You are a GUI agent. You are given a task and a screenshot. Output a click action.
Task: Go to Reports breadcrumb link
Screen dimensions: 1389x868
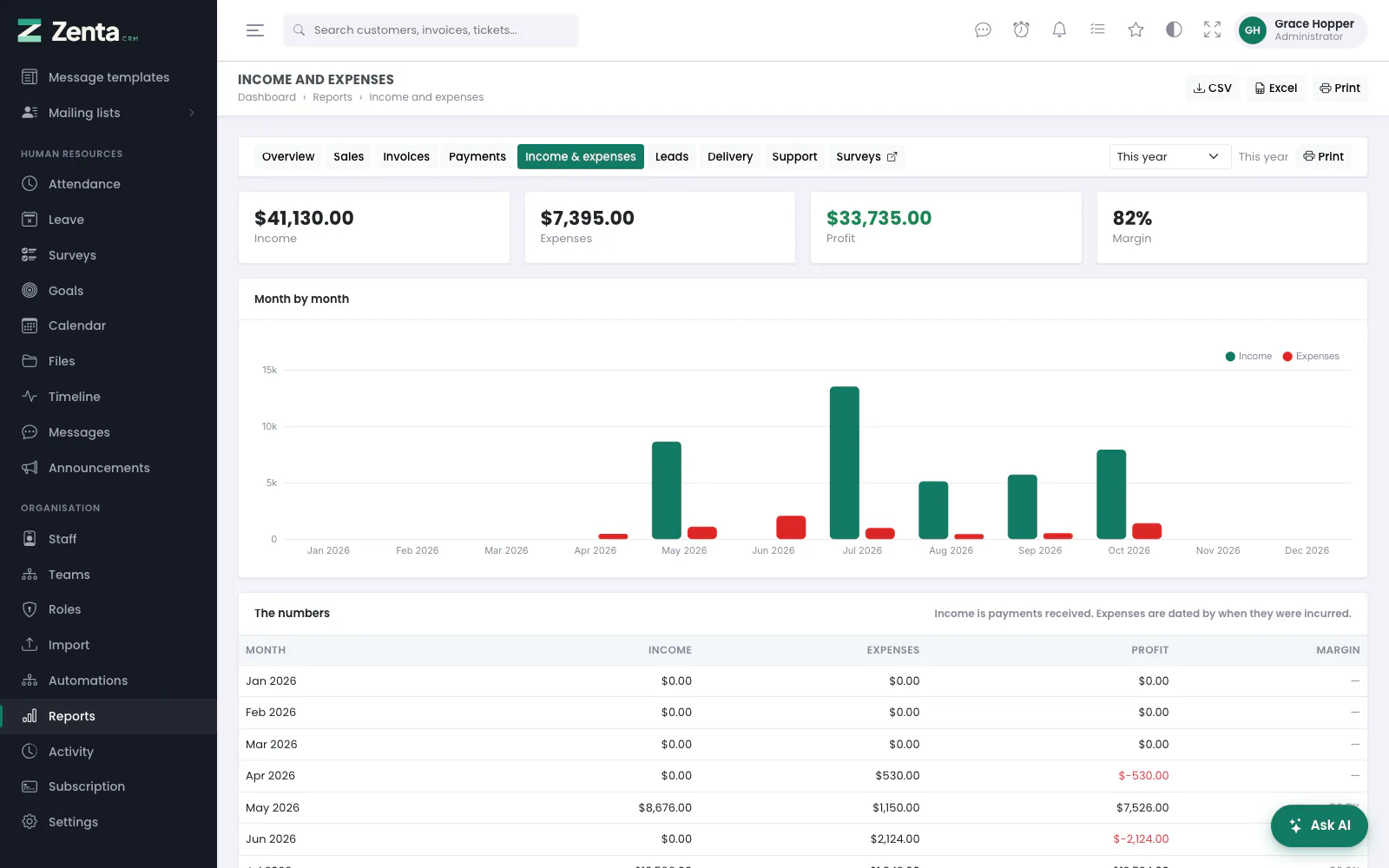click(x=332, y=97)
